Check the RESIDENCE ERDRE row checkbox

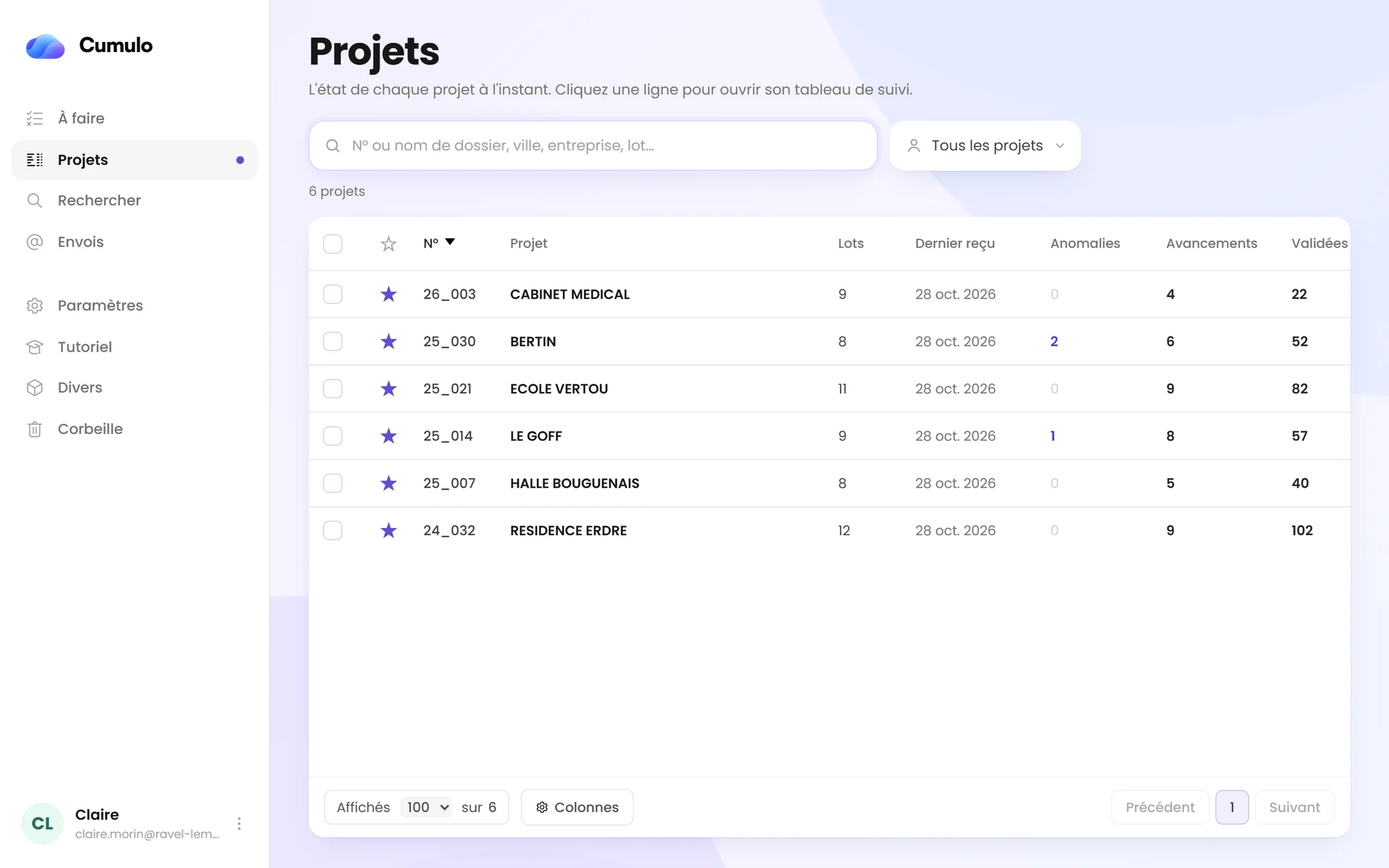(333, 530)
